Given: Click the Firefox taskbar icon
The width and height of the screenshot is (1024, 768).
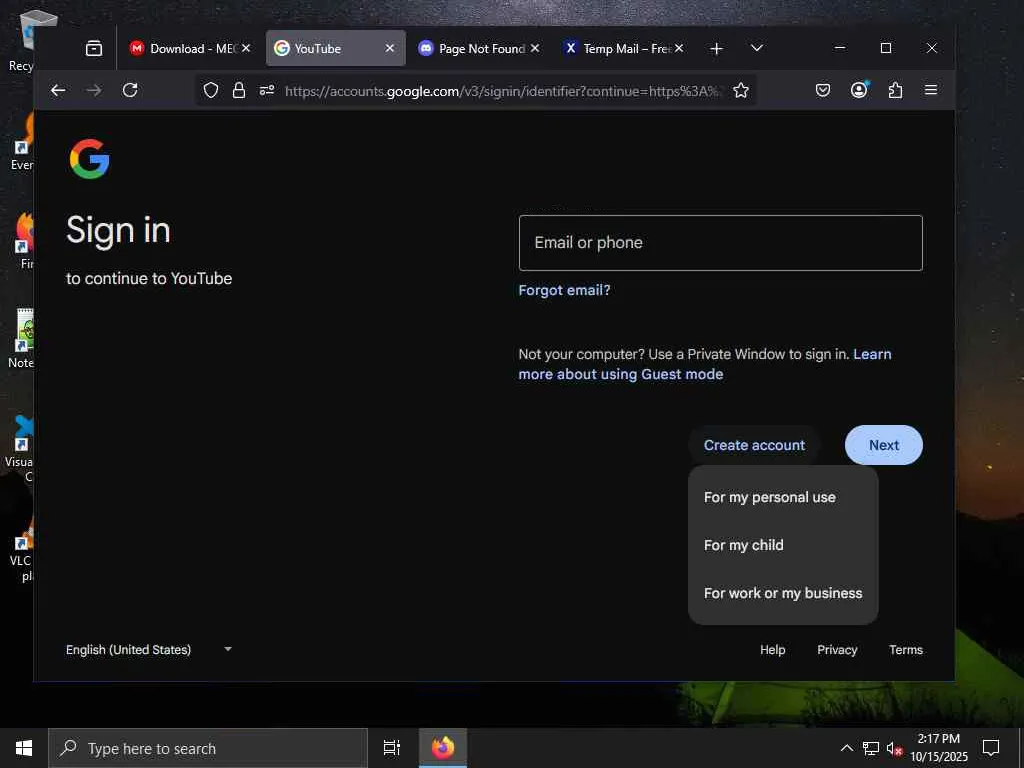Looking at the screenshot, I should (x=443, y=748).
